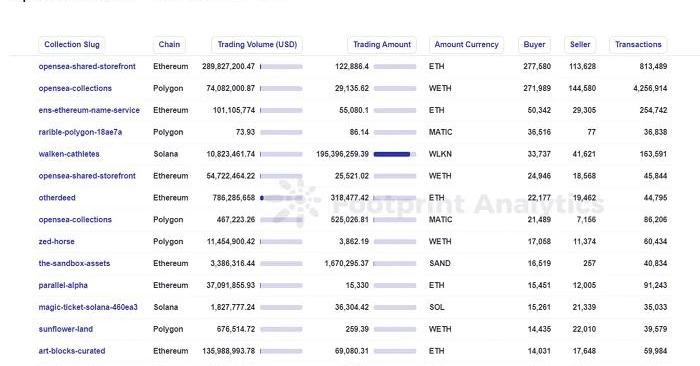The width and height of the screenshot is (700, 366).
Task: Select the walken-cathletes link
Action: 69,154
